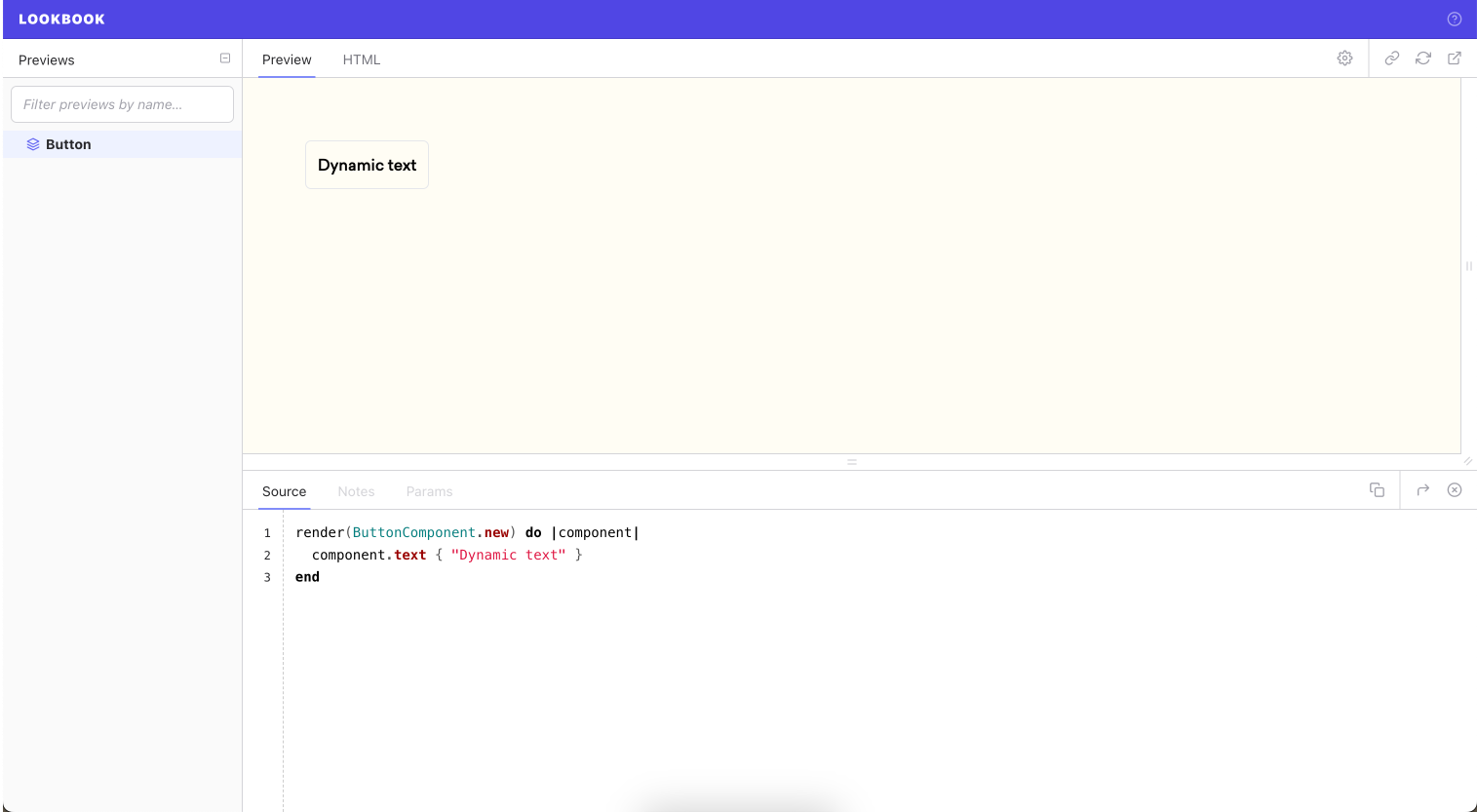Refresh the preview

[x=1423, y=58]
